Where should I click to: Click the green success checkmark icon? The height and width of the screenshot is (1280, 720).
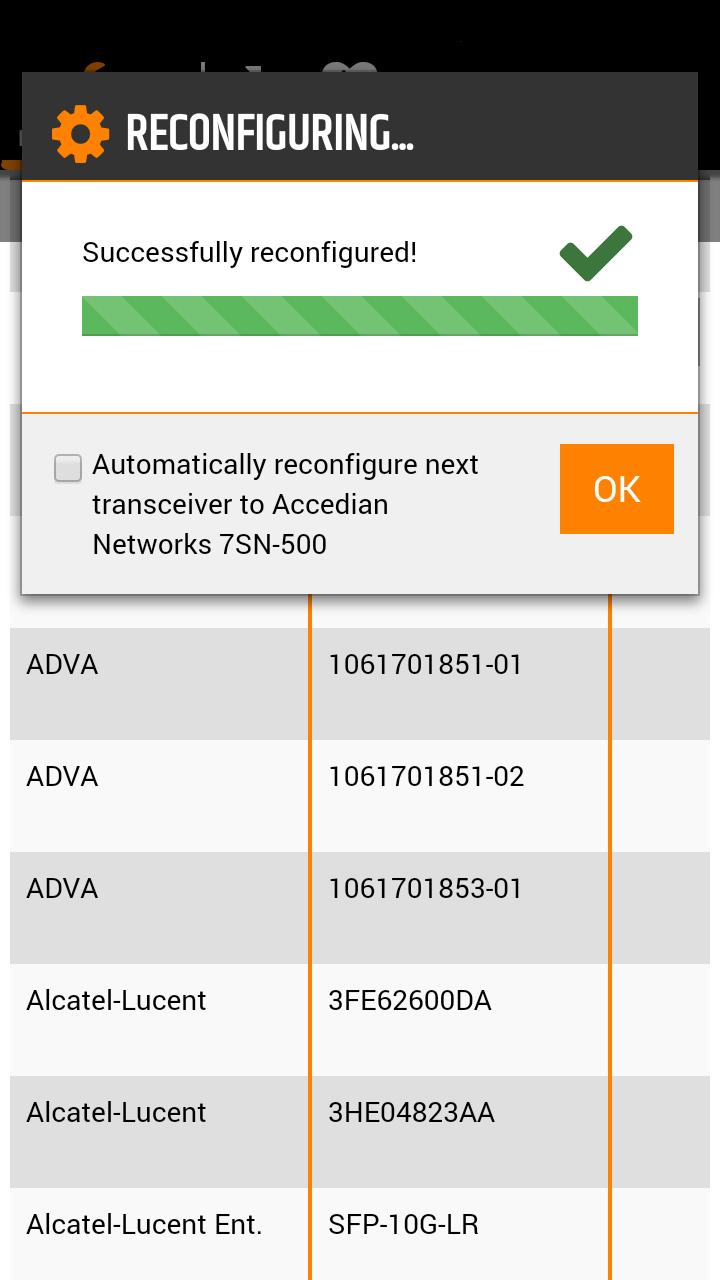[596, 254]
